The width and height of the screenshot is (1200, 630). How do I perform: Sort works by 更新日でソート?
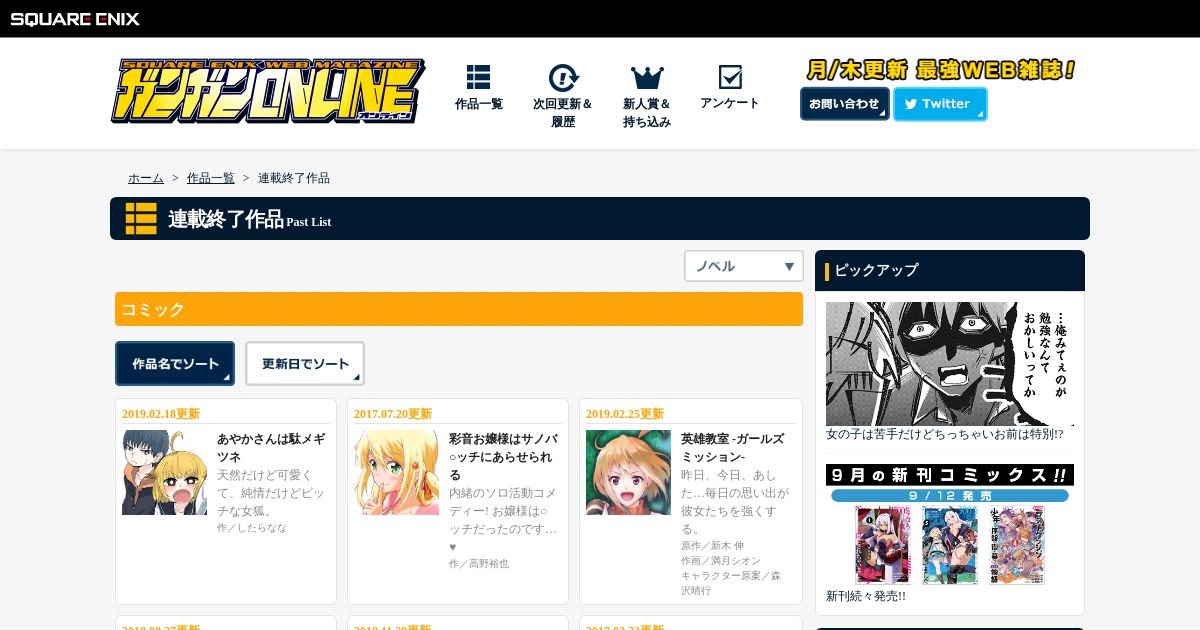coord(305,364)
